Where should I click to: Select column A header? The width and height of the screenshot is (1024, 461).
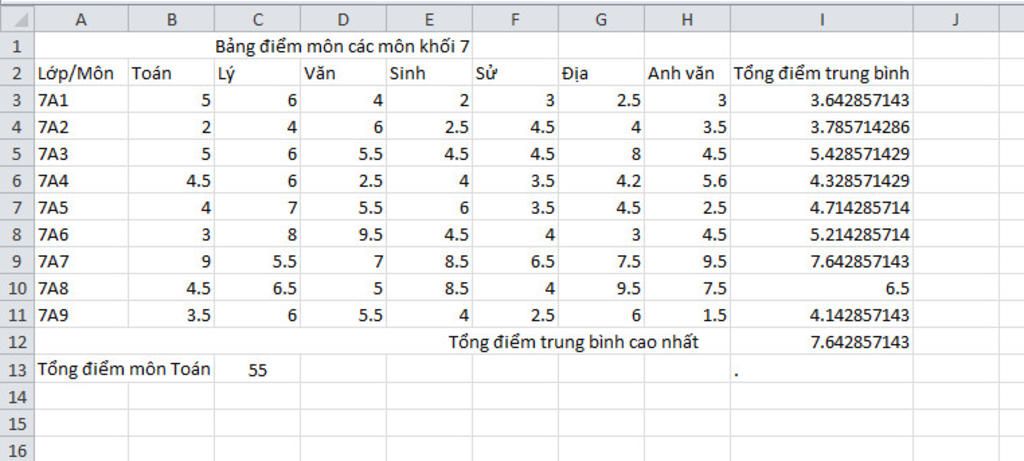pos(81,20)
